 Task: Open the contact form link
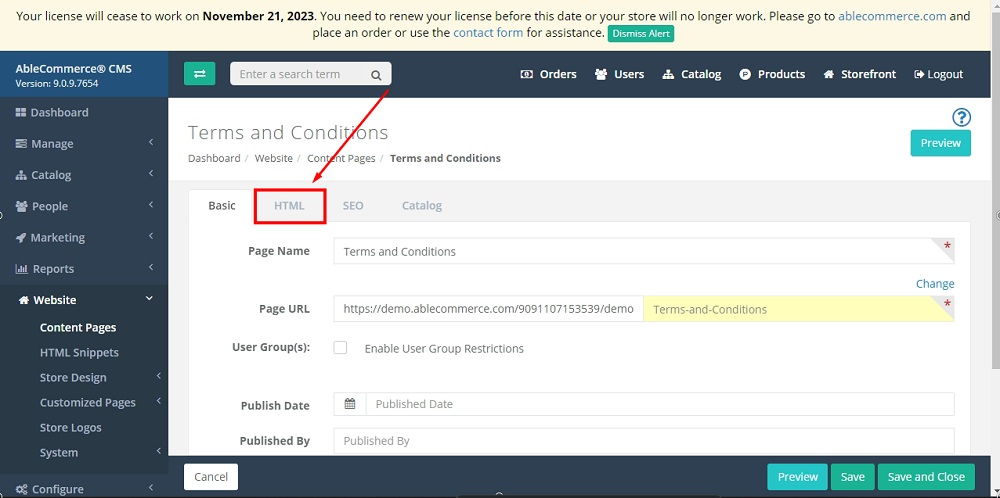coord(488,33)
